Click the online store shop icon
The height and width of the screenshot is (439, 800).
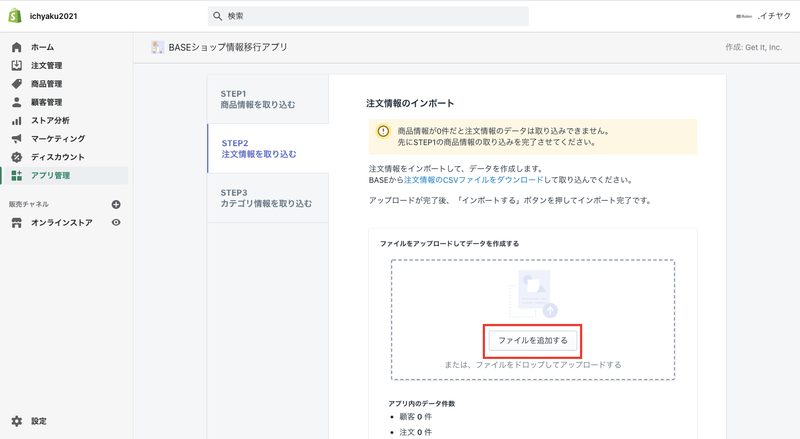pos(16,223)
